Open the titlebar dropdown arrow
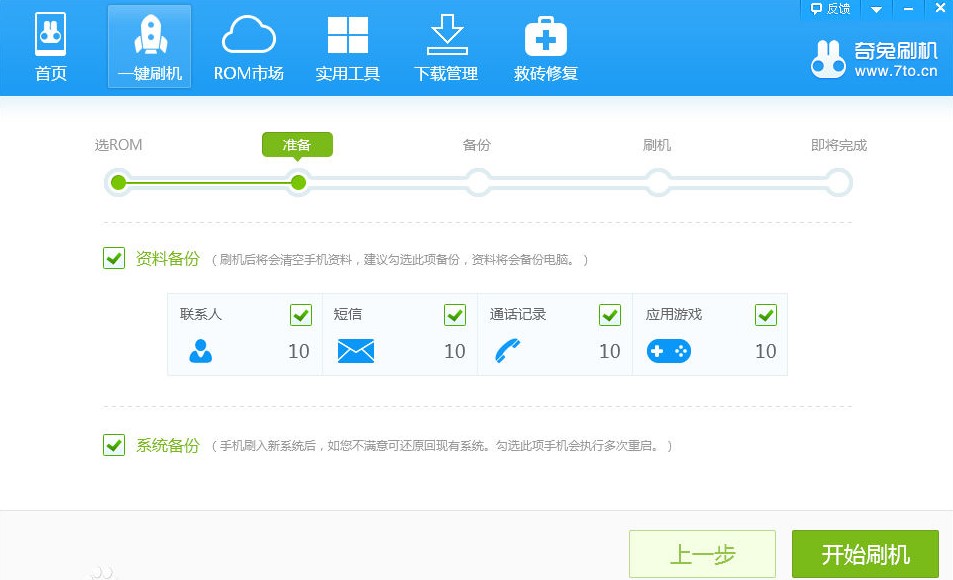 click(x=876, y=9)
